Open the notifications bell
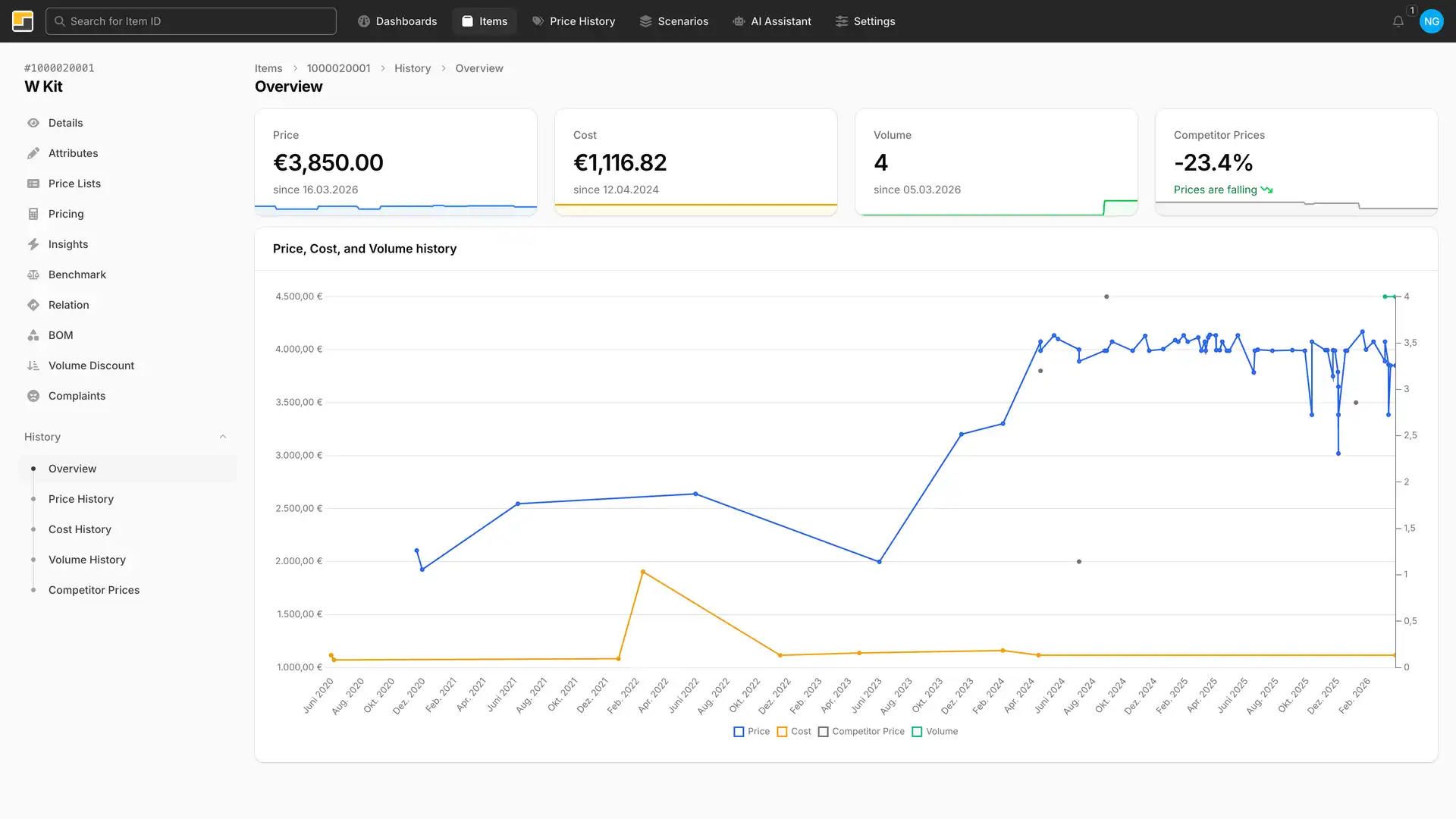 (x=1398, y=20)
